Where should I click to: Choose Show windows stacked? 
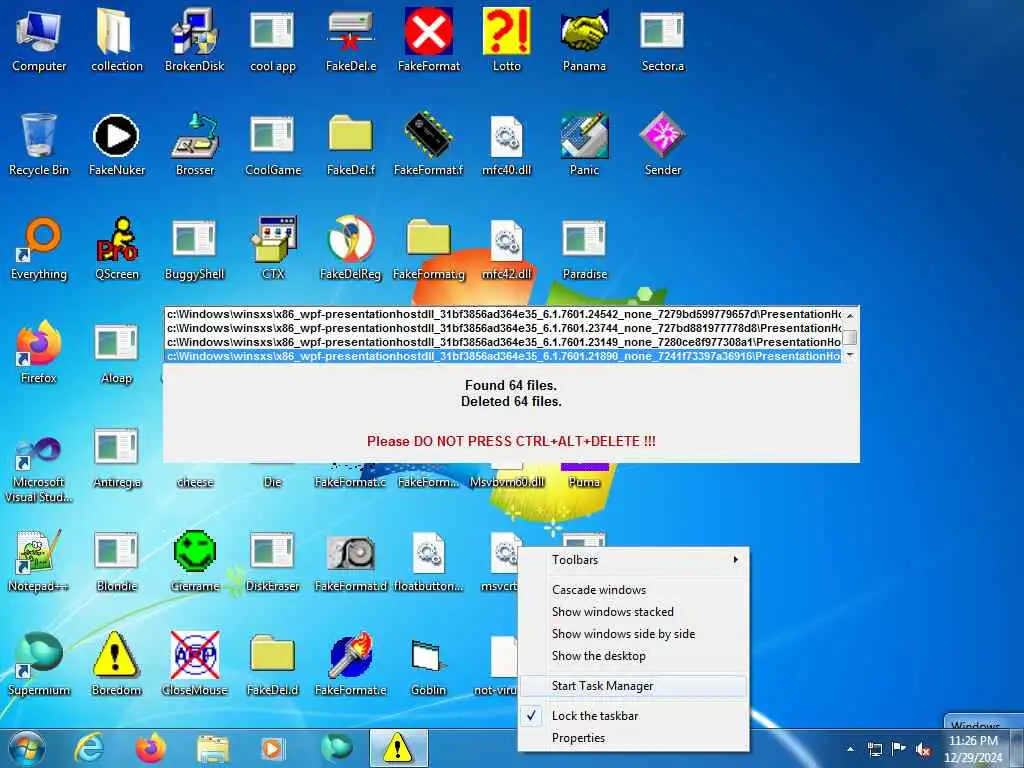[633, 612]
